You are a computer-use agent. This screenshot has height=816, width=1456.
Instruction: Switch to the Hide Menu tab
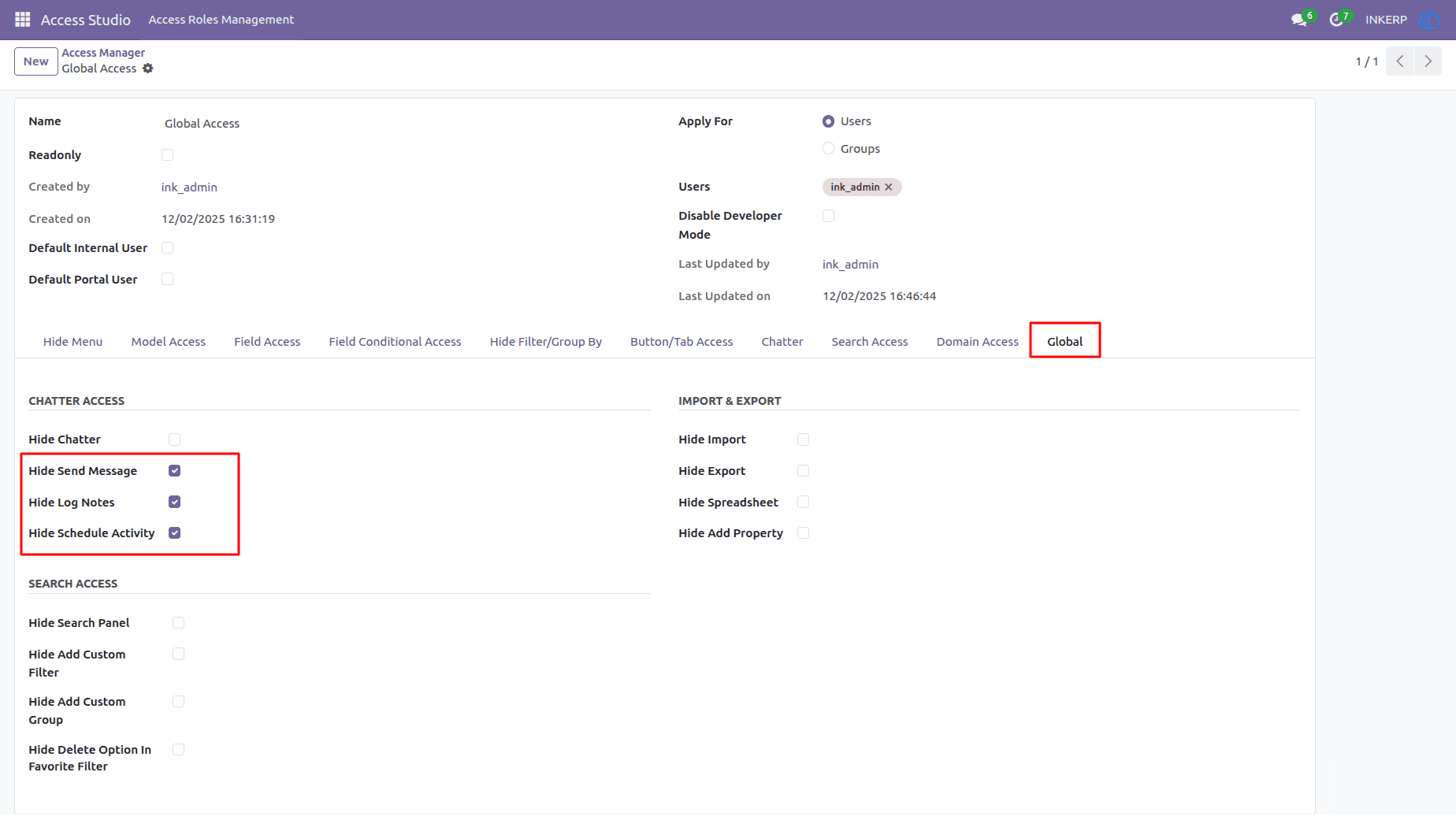(x=72, y=341)
